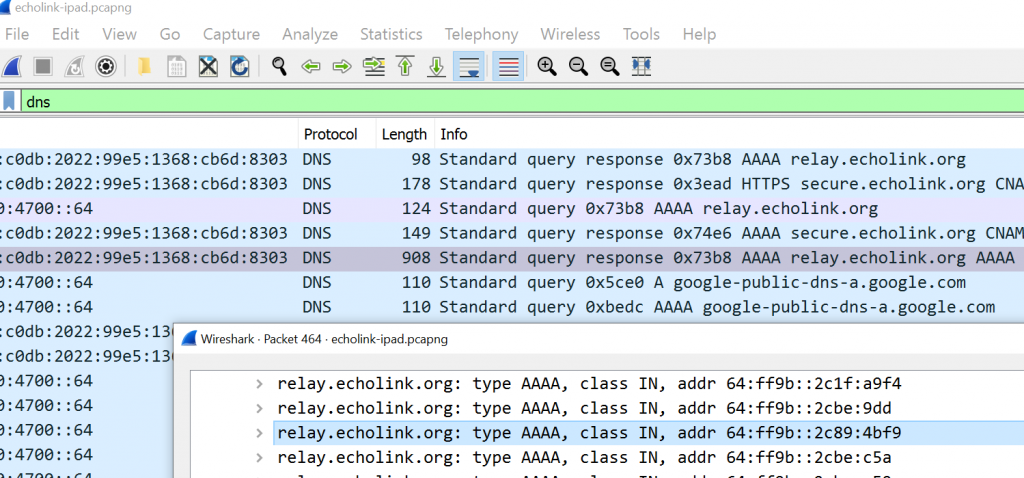Expand the 64:ff9b::2cbe:c5a answer record
1024x478 pixels.
coord(260,457)
